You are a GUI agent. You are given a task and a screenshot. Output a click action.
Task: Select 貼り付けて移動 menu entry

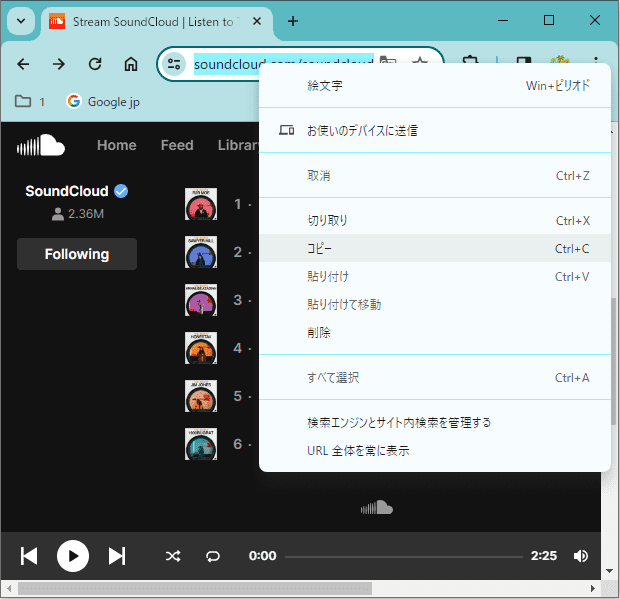(x=435, y=304)
